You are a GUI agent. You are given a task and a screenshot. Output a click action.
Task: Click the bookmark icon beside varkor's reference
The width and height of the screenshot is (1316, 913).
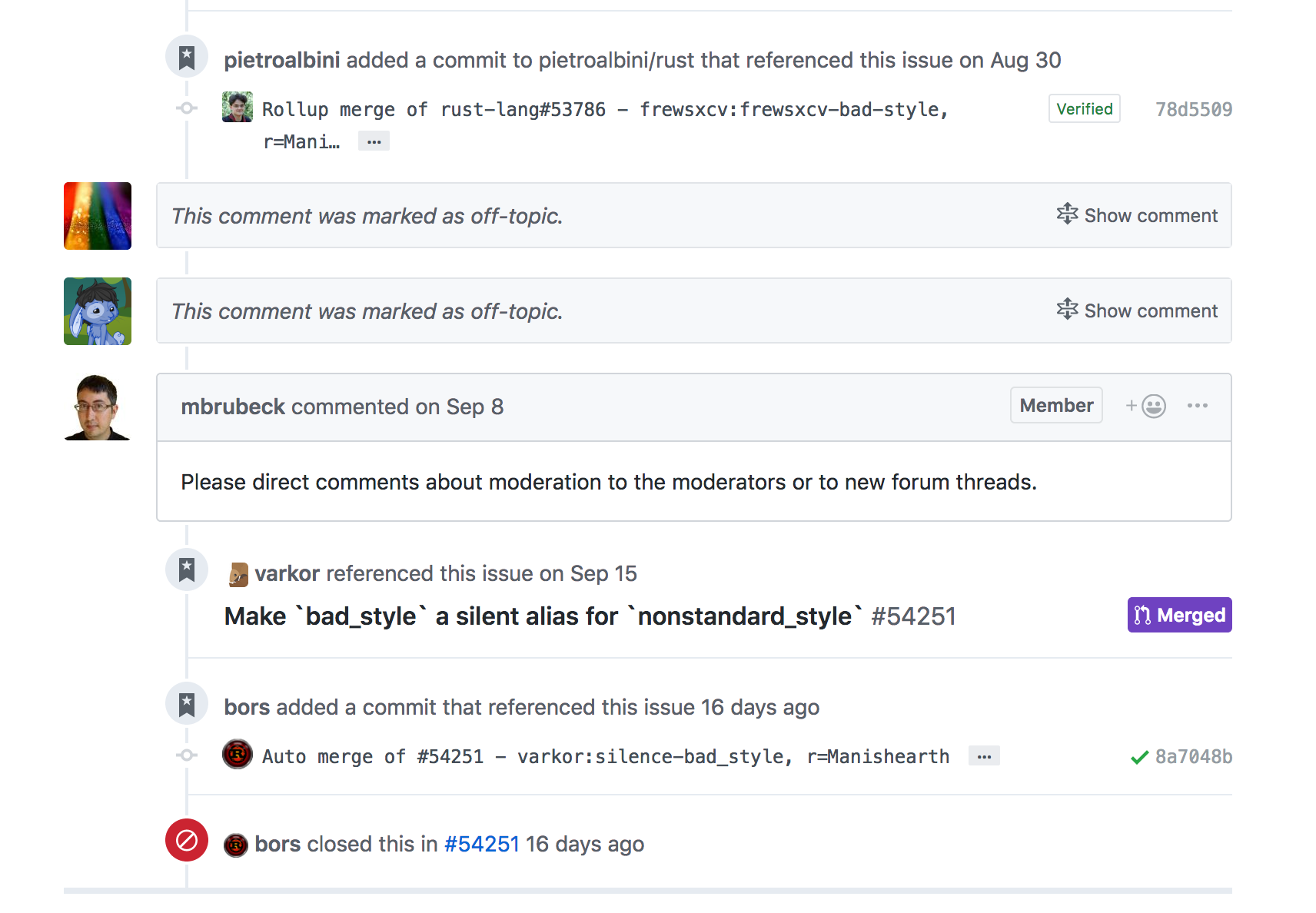(x=187, y=570)
